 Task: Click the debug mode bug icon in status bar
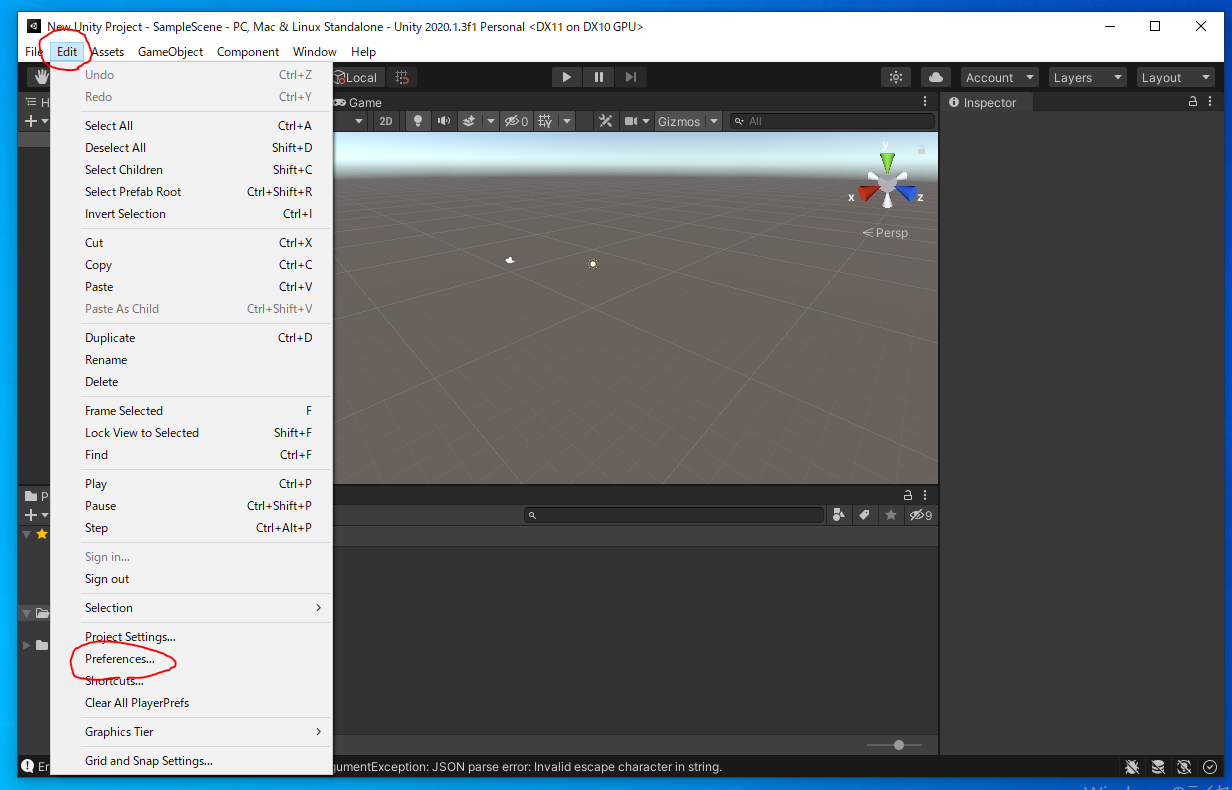click(1131, 767)
